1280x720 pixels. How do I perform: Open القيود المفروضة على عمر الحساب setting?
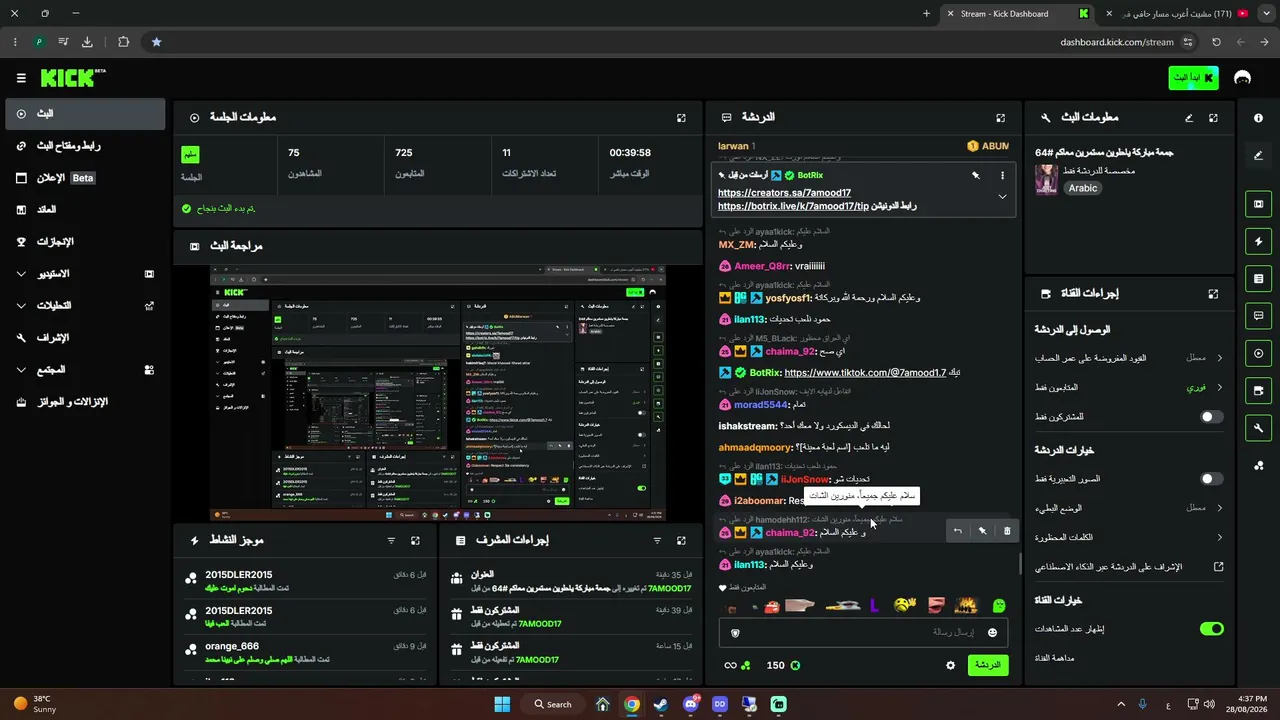(x=1129, y=358)
